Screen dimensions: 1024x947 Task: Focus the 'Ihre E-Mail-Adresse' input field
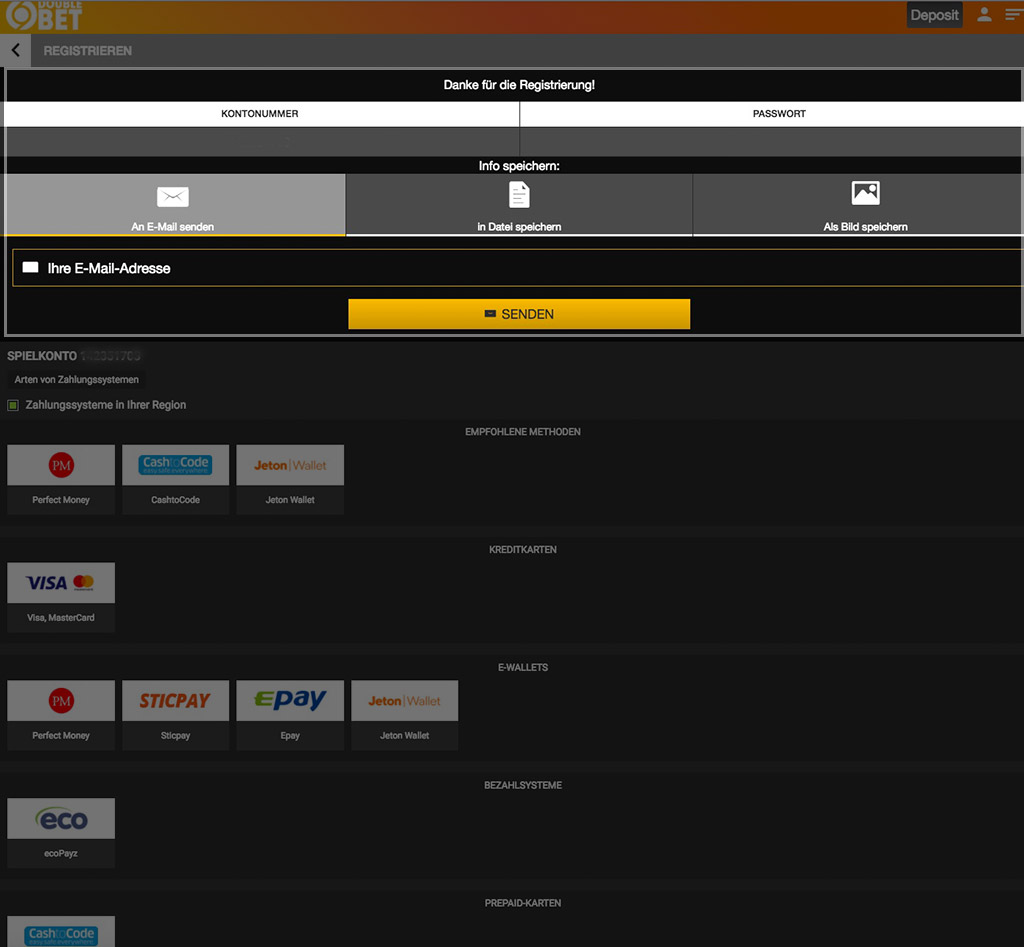(517, 268)
